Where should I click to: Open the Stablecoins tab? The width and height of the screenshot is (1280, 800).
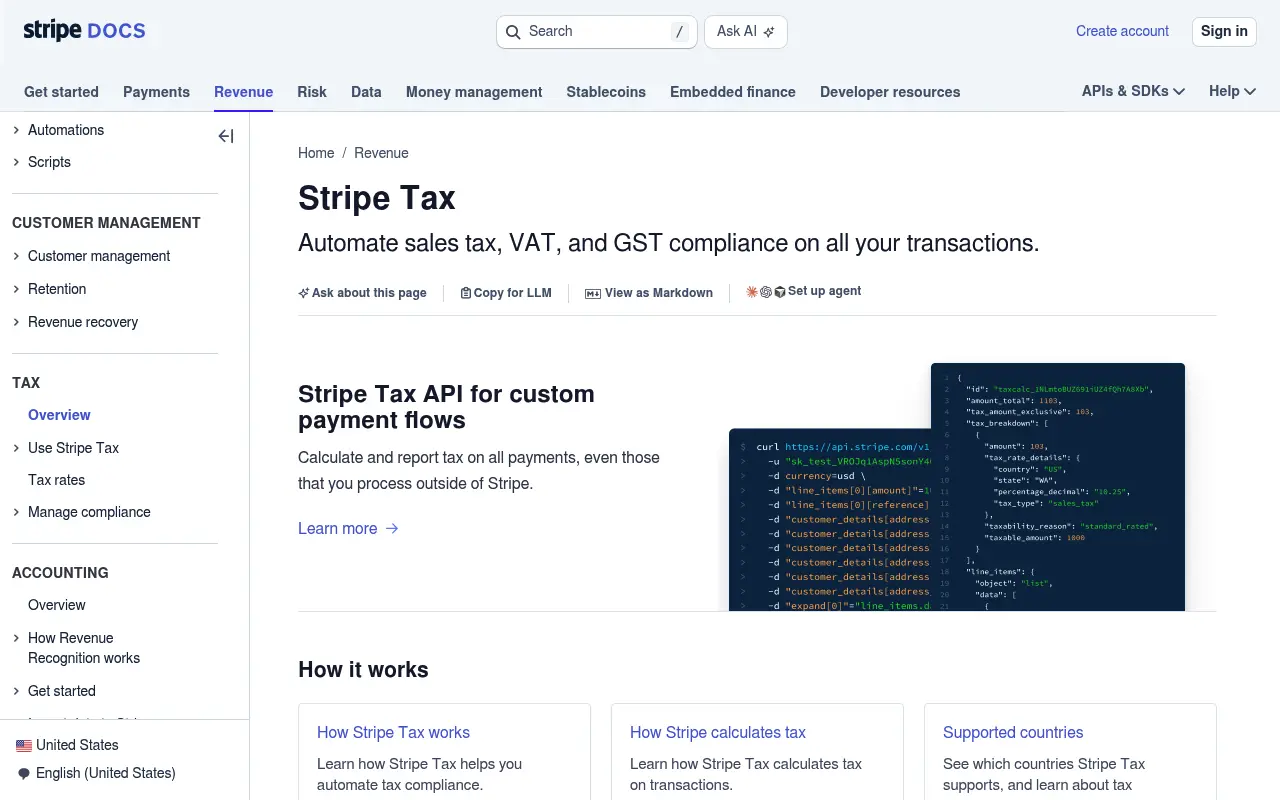(x=606, y=92)
